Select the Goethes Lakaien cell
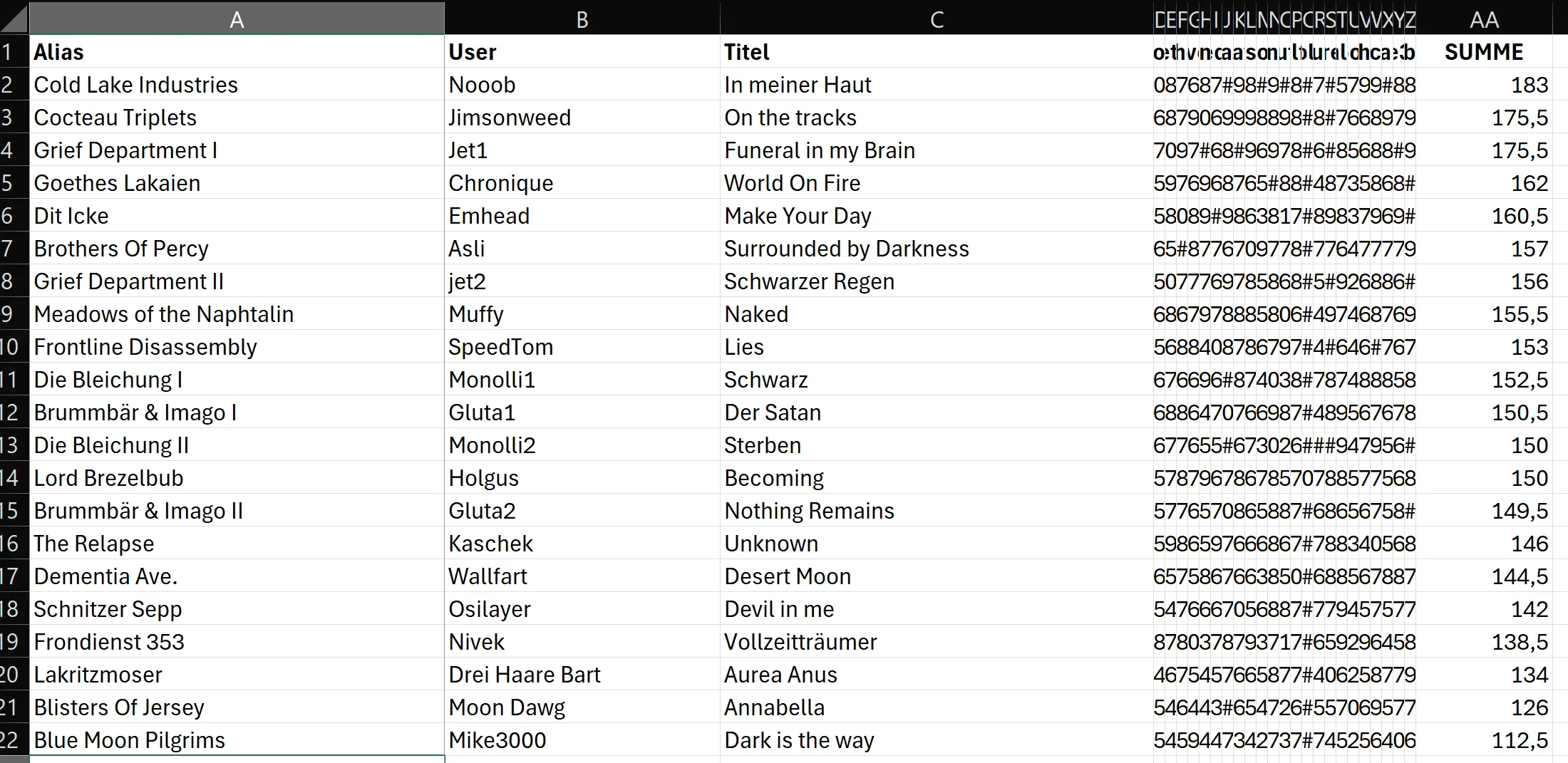 237,182
